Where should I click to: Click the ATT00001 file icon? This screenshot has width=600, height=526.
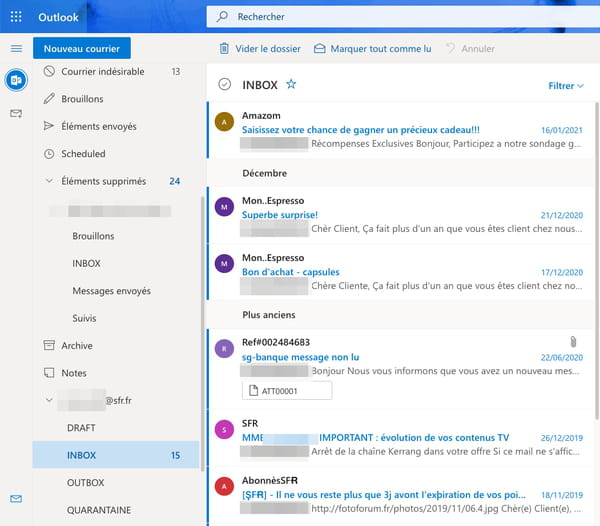point(253,391)
